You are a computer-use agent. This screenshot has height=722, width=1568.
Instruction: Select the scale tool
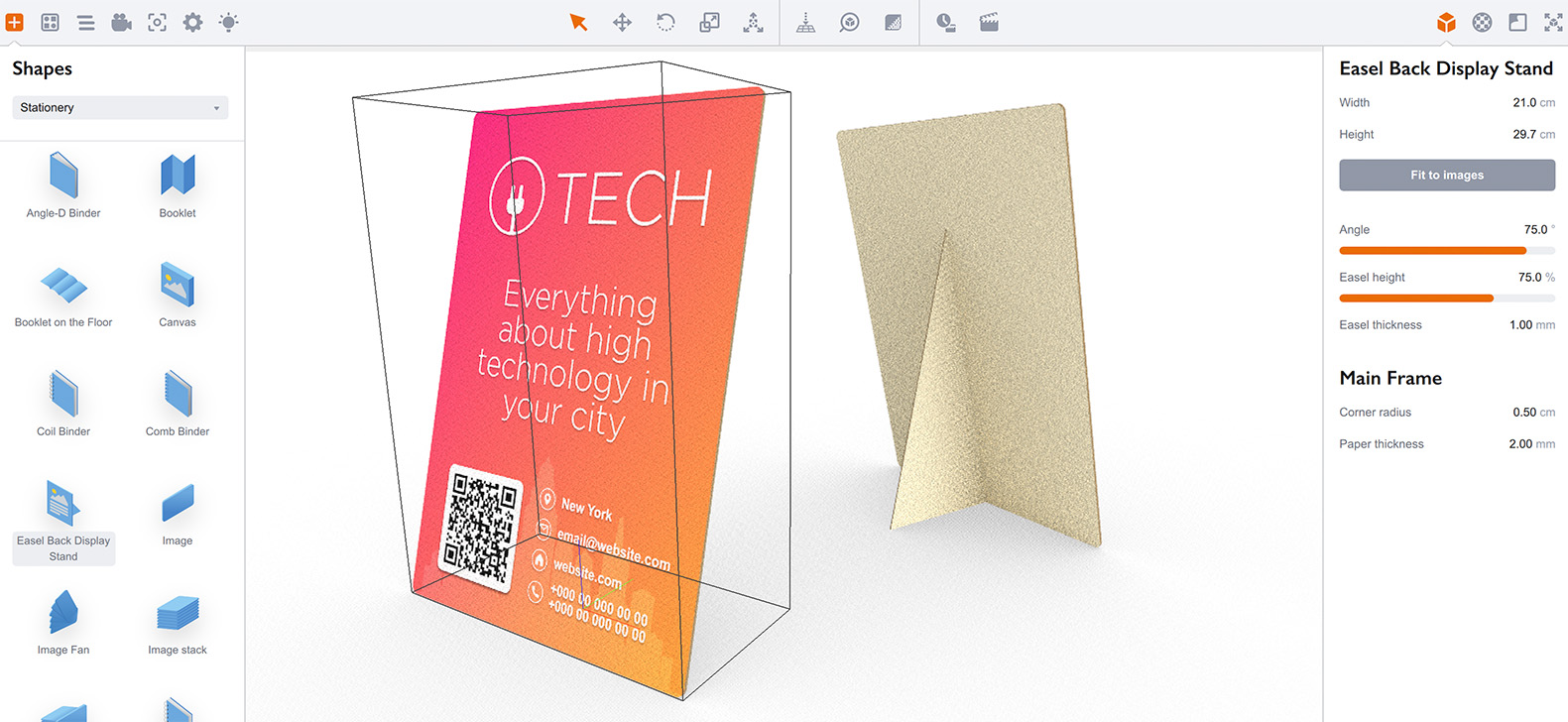[709, 22]
